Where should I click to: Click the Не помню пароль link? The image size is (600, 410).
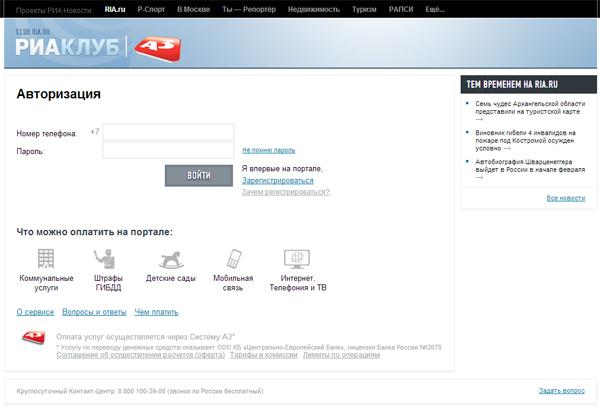click(268, 150)
